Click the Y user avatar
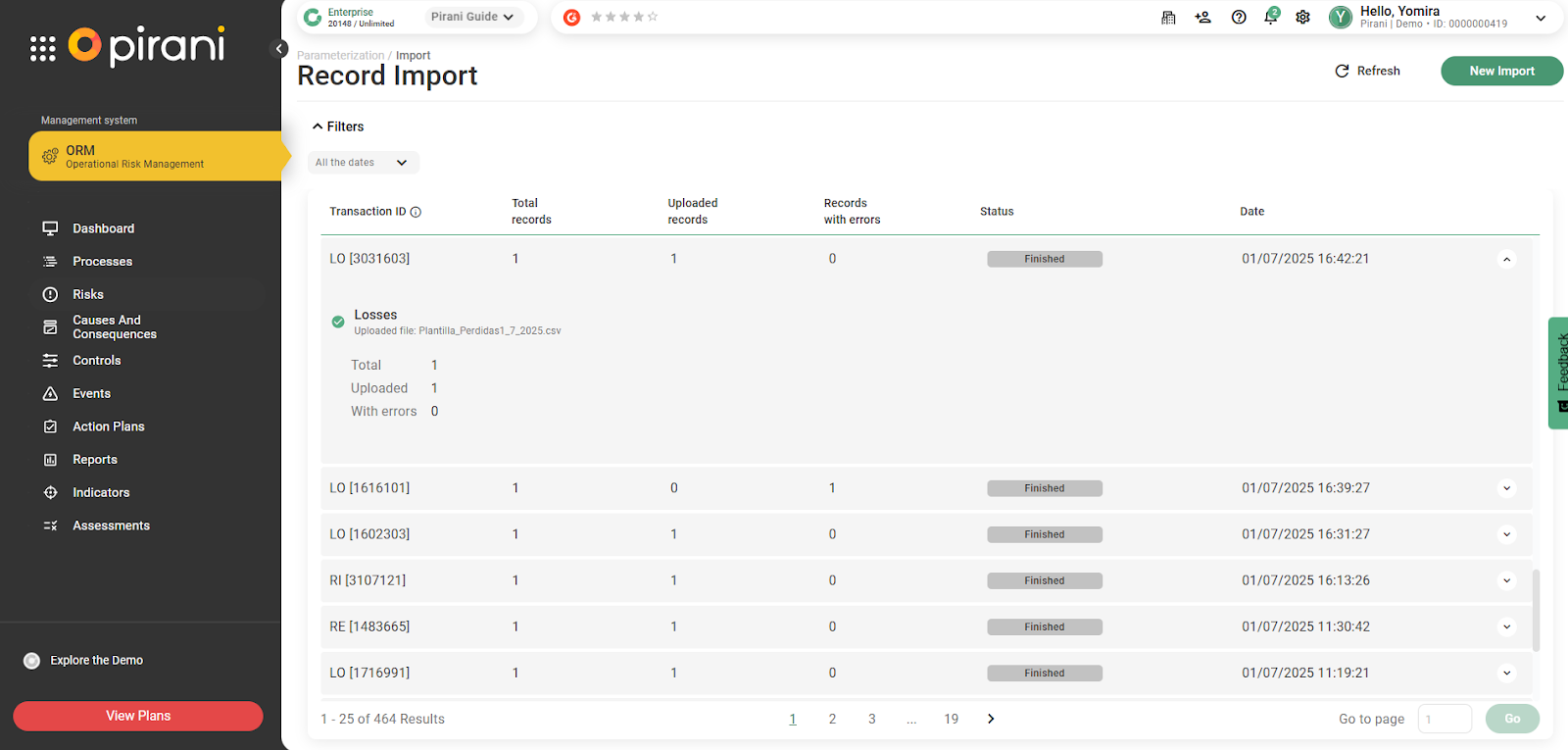The image size is (1568, 750). 1341,17
